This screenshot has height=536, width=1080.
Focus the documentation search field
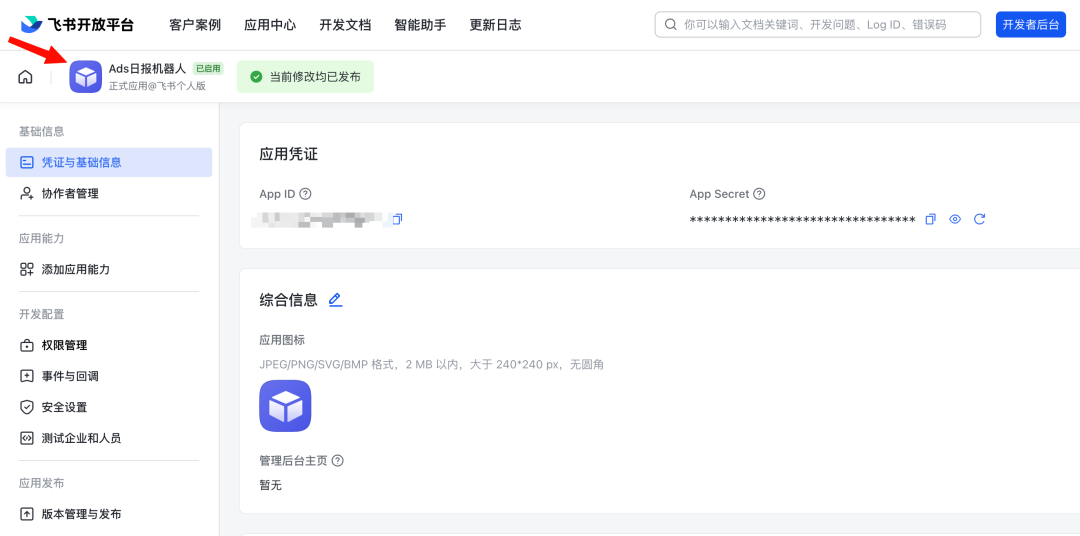coord(818,25)
